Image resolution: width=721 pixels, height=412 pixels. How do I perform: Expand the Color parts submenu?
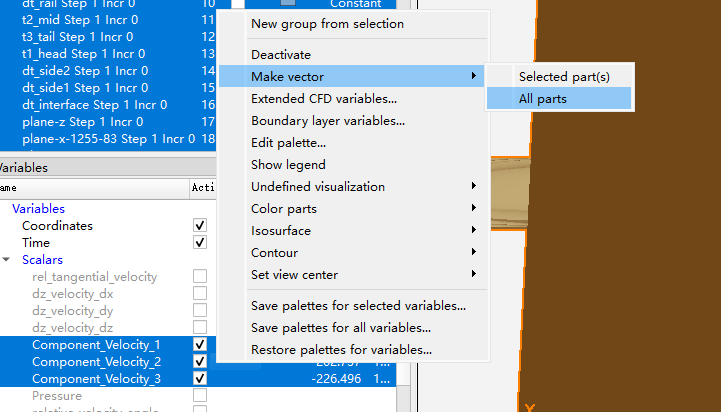pyautogui.click(x=284, y=209)
